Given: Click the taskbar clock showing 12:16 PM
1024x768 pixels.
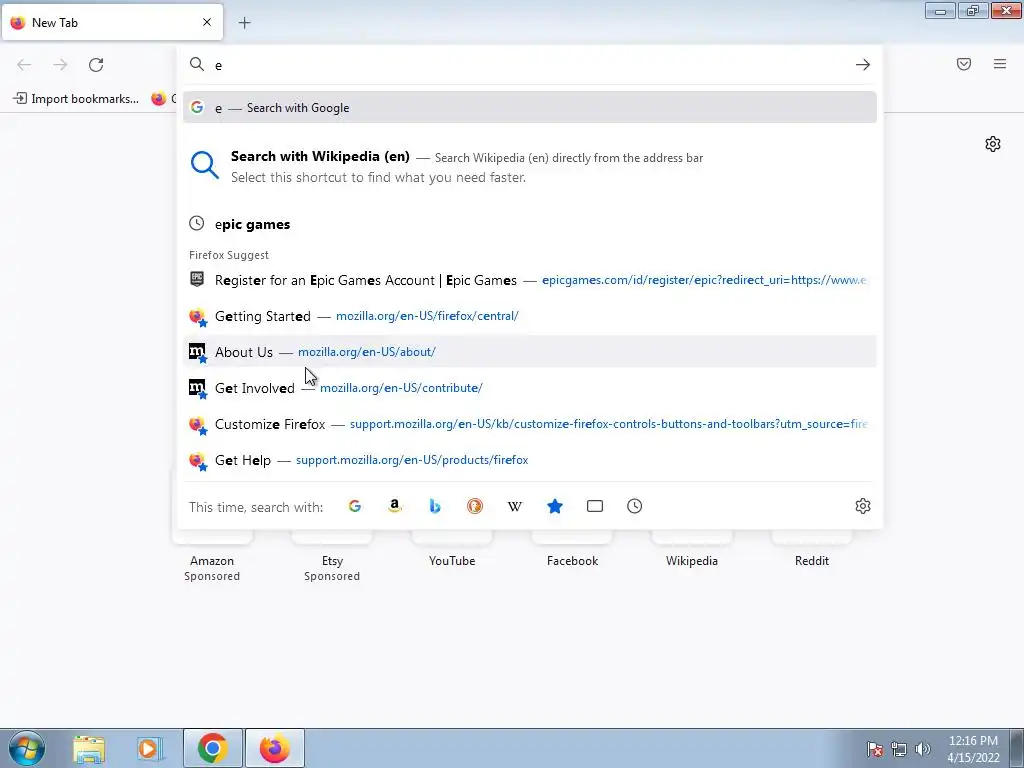Looking at the screenshot, I should click(x=973, y=749).
